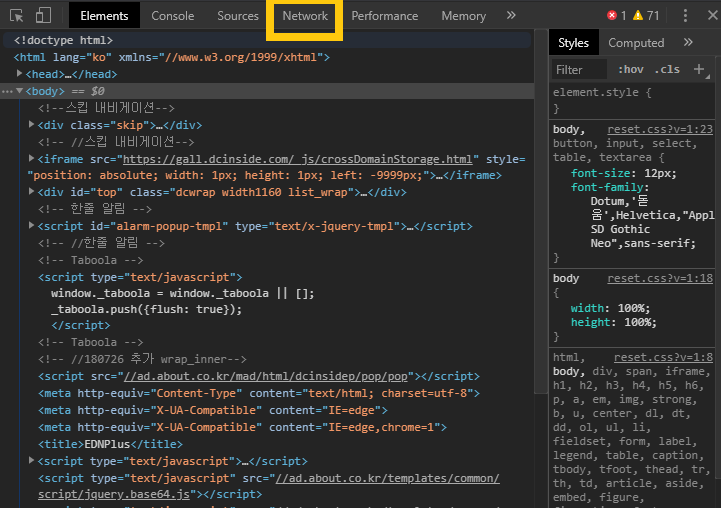Toggle :hov element state panel
The height and width of the screenshot is (508, 721).
[630, 69]
